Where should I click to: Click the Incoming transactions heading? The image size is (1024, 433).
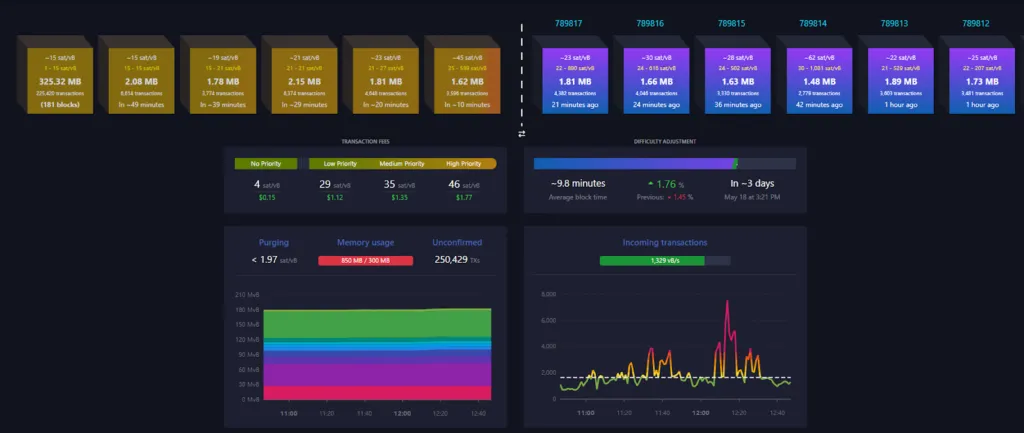point(665,242)
